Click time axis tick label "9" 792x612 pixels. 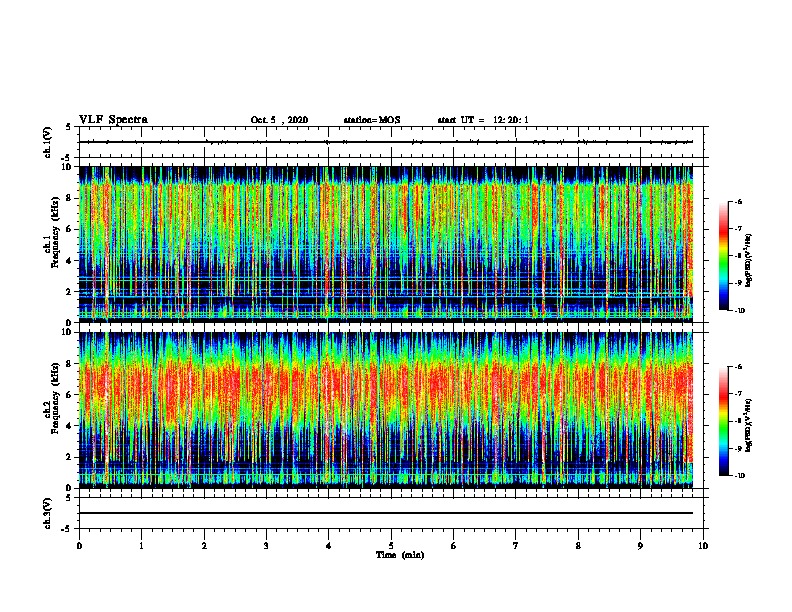click(x=640, y=545)
